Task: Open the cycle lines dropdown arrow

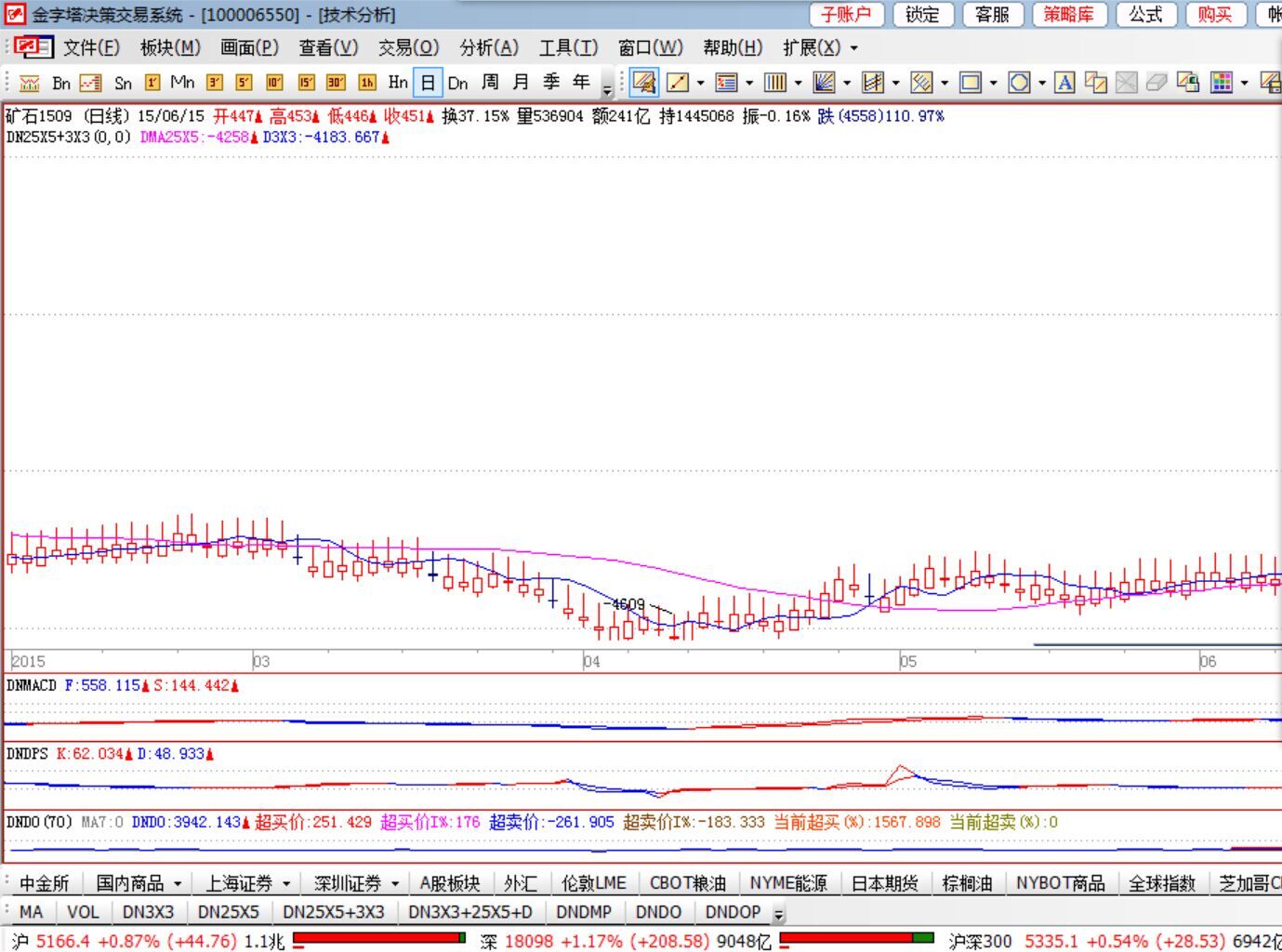Action: point(798,83)
